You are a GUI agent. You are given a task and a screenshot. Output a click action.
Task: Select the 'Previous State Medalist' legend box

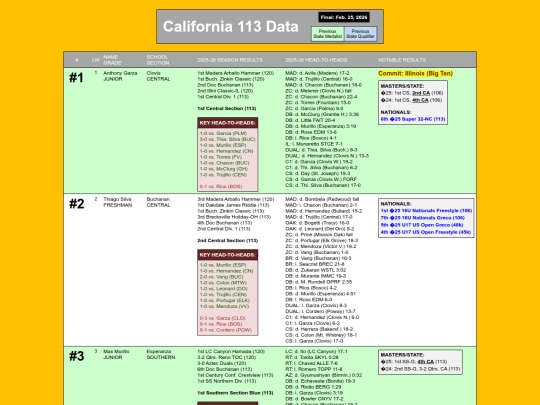pyautogui.click(x=328, y=34)
